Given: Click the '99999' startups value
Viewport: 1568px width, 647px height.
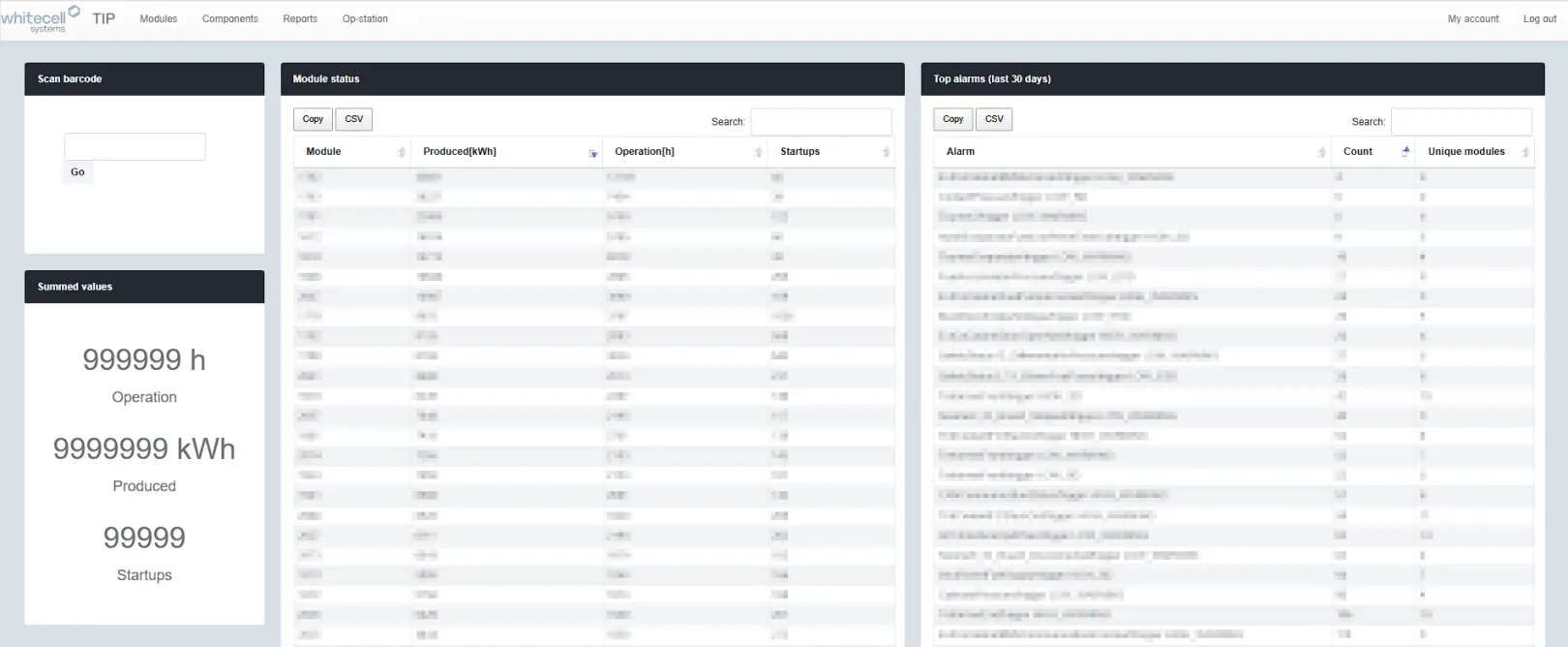Looking at the screenshot, I should (144, 538).
